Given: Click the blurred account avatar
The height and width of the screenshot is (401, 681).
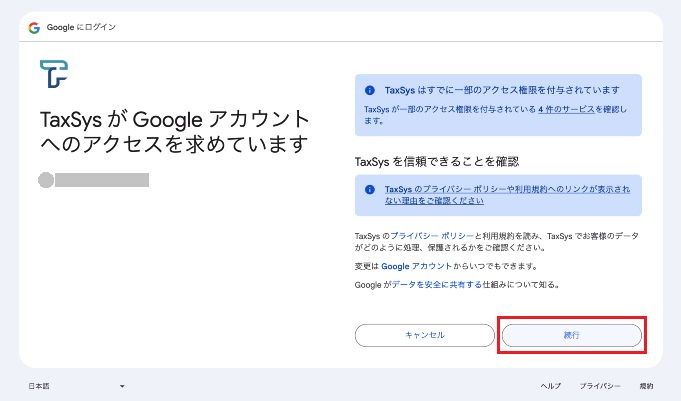Looking at the screenshot, I should pyautogui.click(x=46, y=180).
